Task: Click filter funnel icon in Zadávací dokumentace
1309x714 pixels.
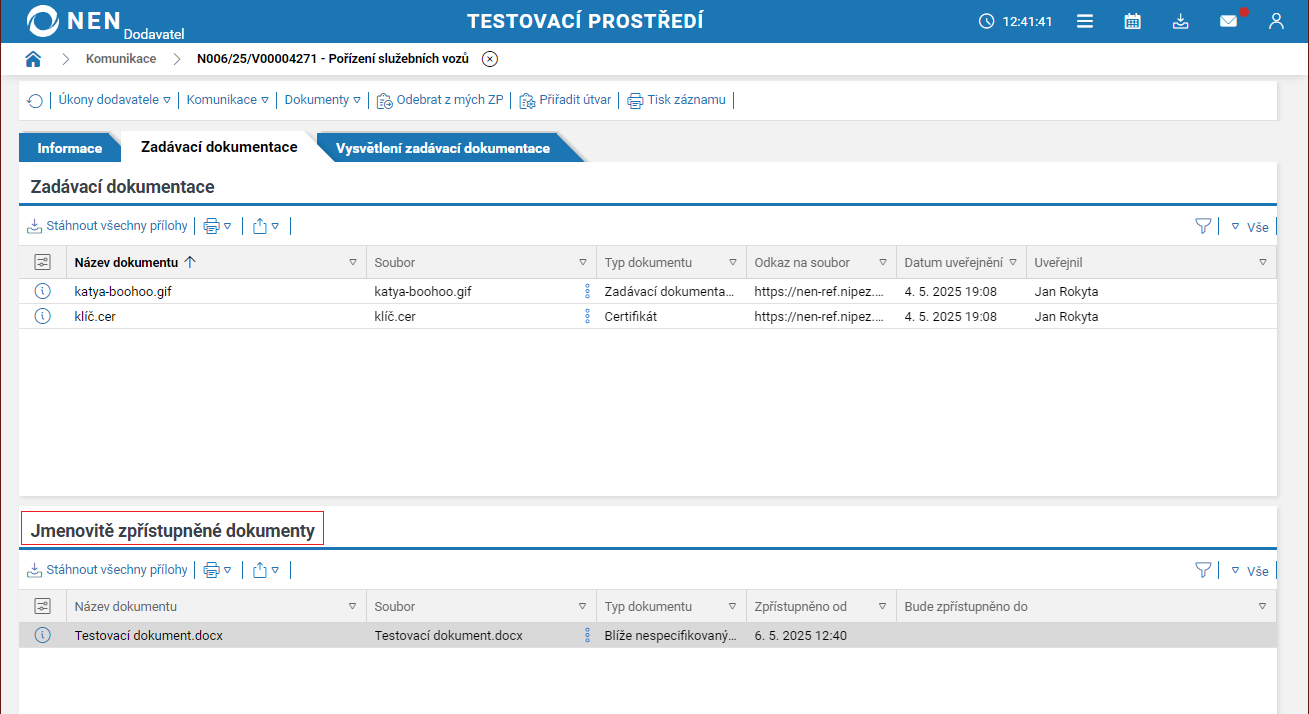Action: pos(1203,227)
